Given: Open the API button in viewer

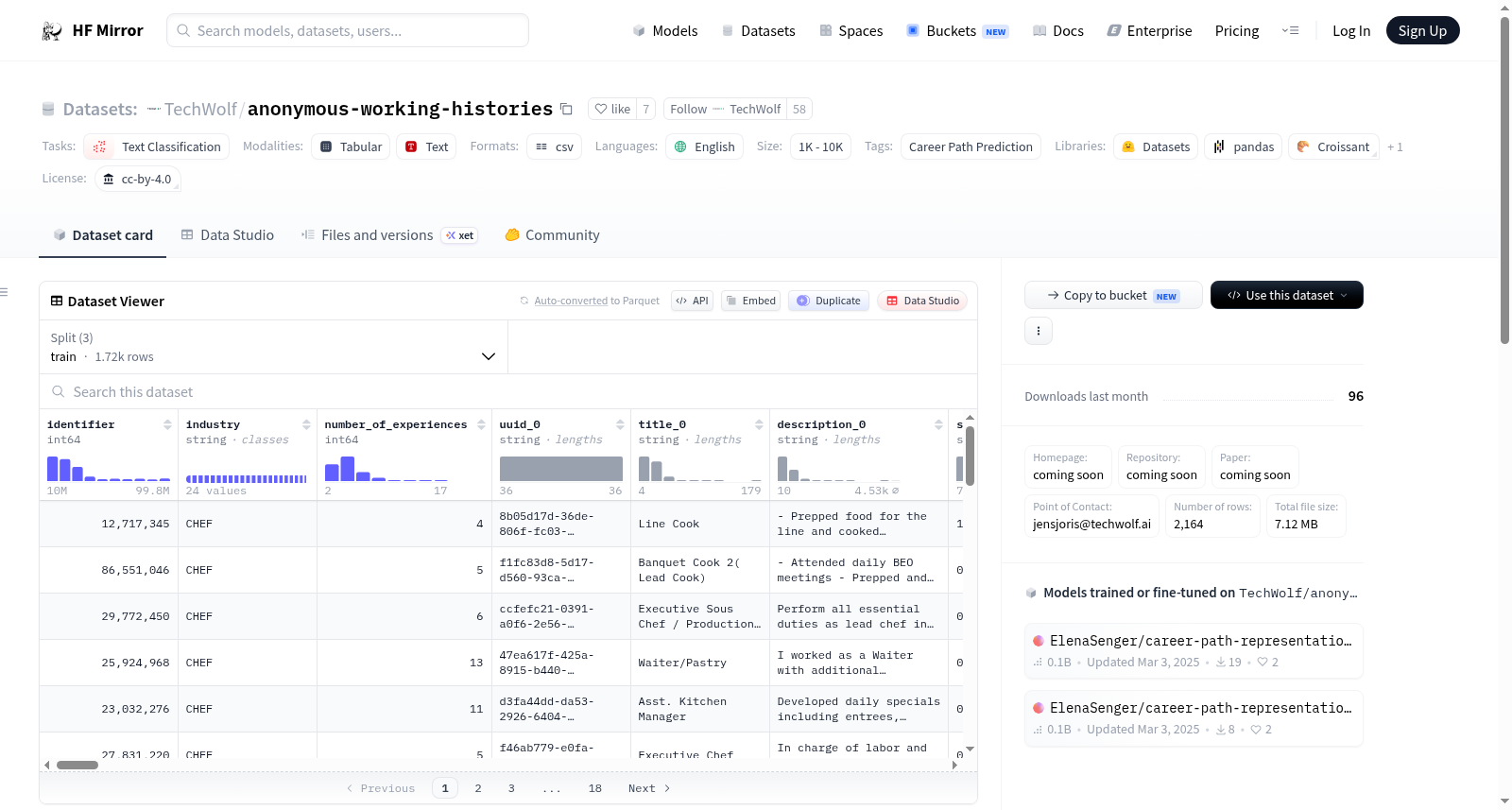Looking at the screenshot, I should click(692, 301).
